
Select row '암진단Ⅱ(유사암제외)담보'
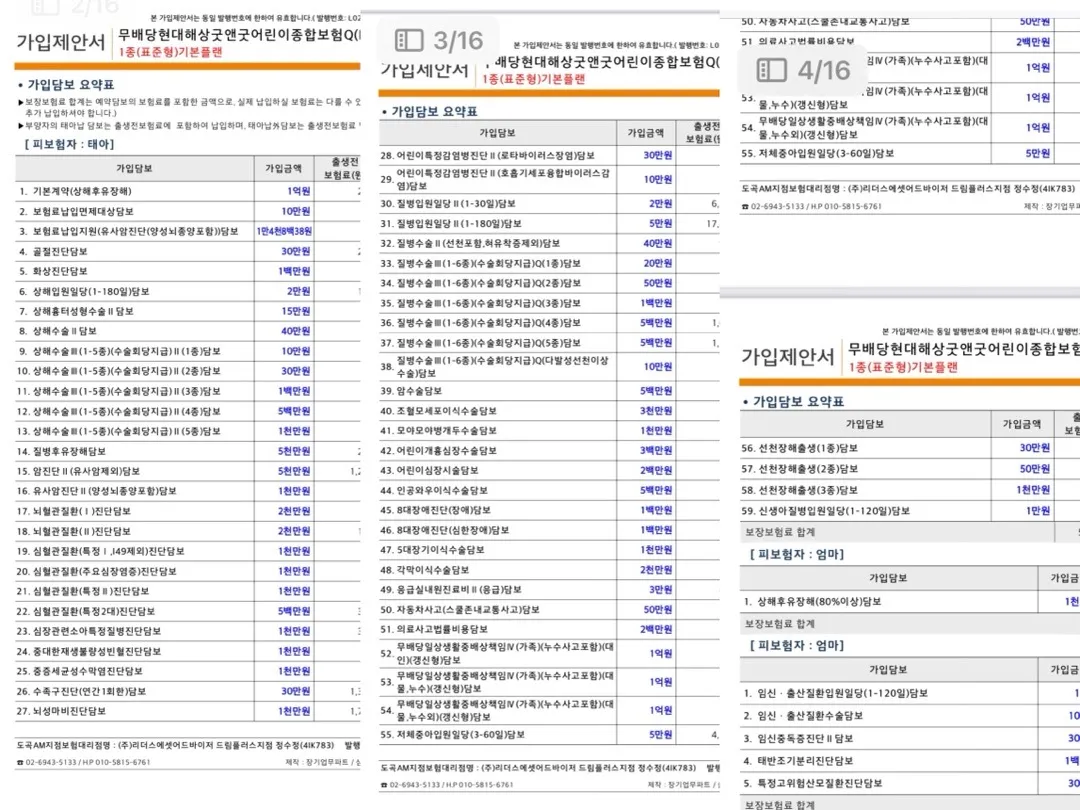(187, 471)
